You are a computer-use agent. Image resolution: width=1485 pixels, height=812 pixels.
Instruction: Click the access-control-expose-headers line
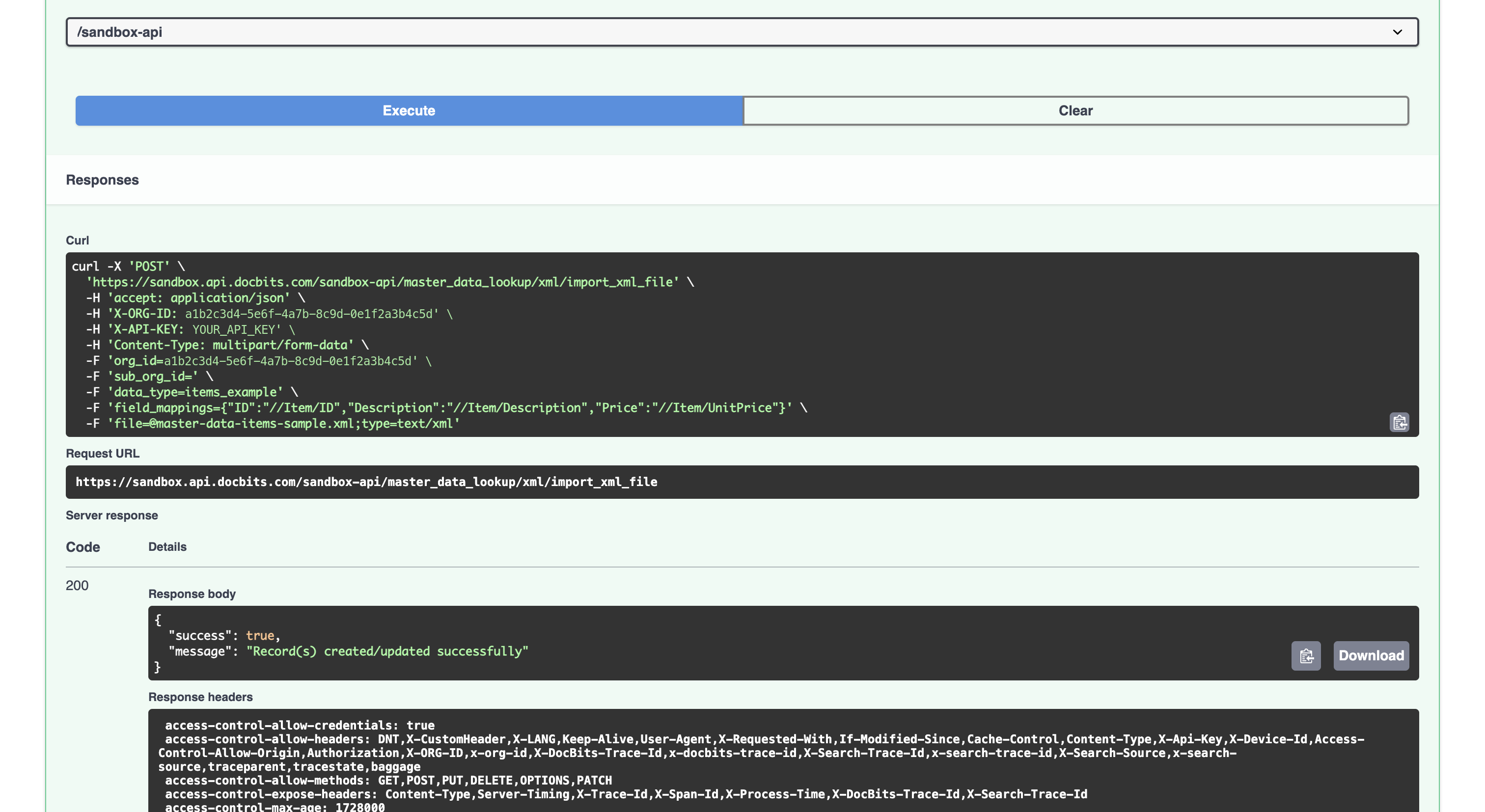pyautogui.click(x=626, y=794)
